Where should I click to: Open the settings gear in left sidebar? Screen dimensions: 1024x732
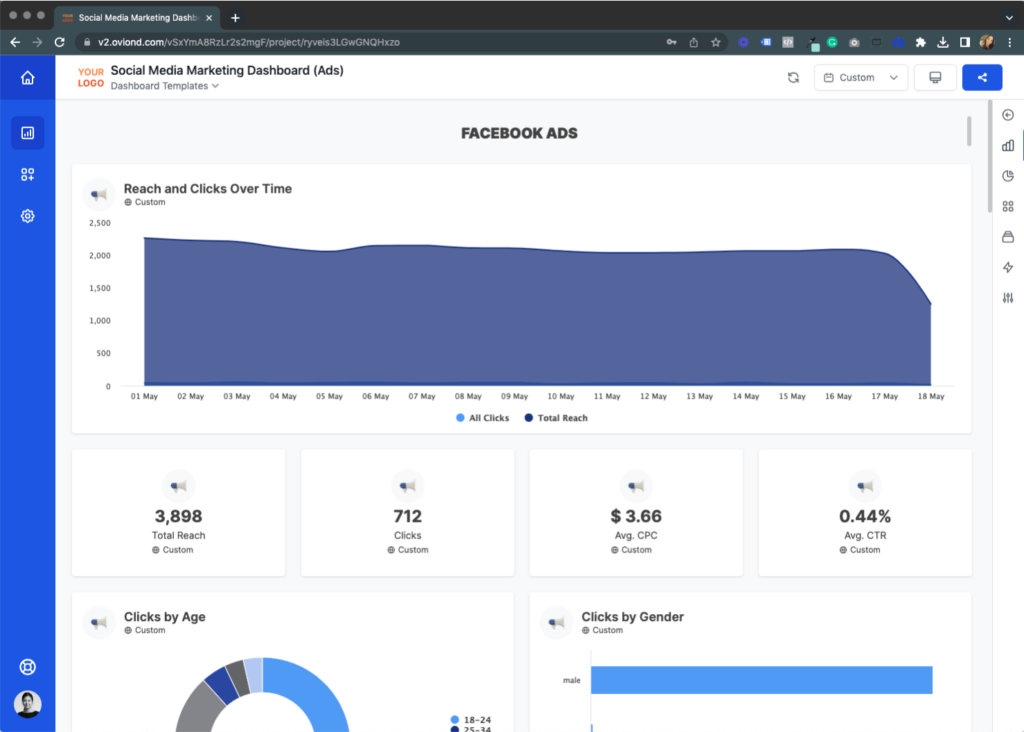(x=27, y=216)
